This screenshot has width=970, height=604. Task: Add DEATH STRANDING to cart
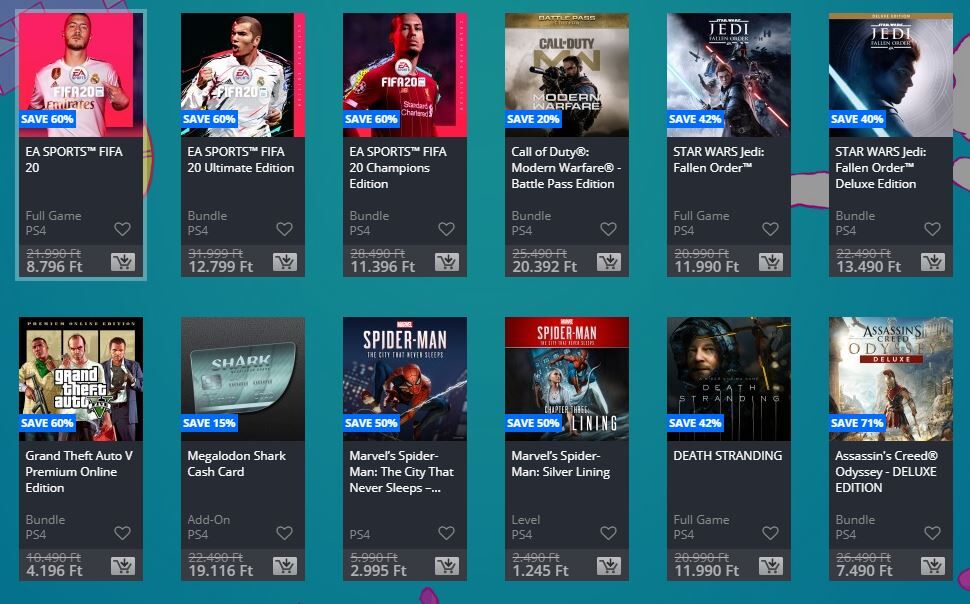click(771, 566)
